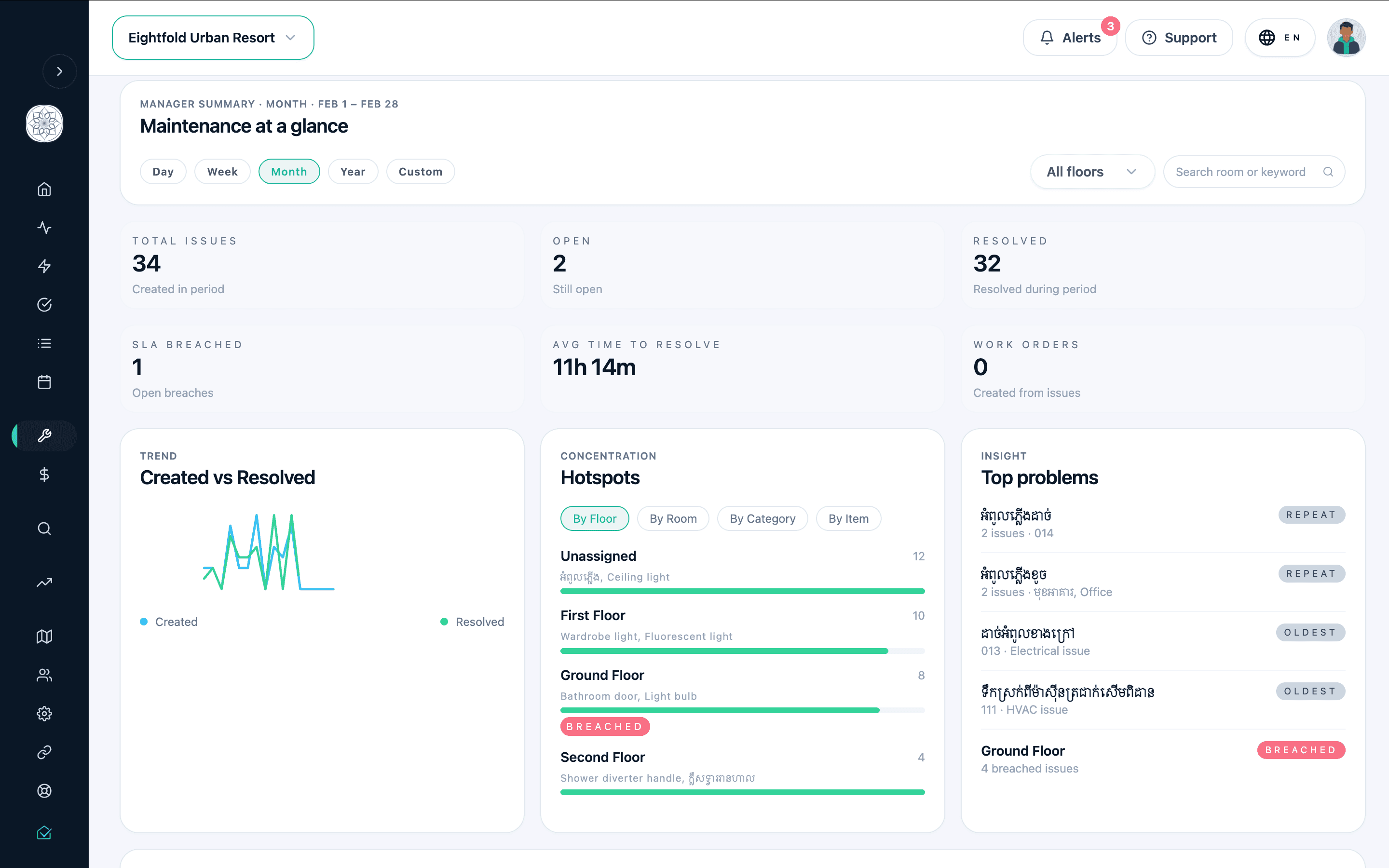This screenshot has width=1389, height=868.
Task: Select the tasks checkmark circle icon
Action: coord(44,305)
